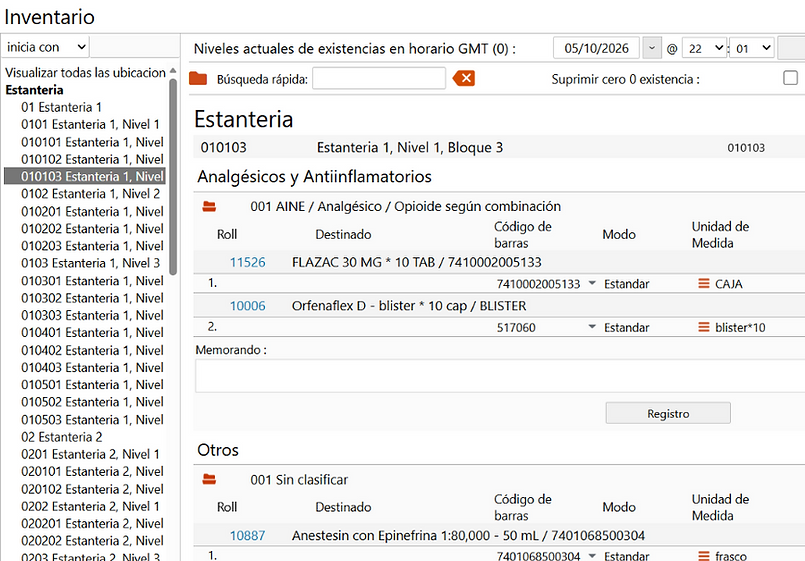This screenshot has width=805, height=561.
Task: Toggle the Suprimir cero 0 existencia checkbox
Action: pos(790,78)
